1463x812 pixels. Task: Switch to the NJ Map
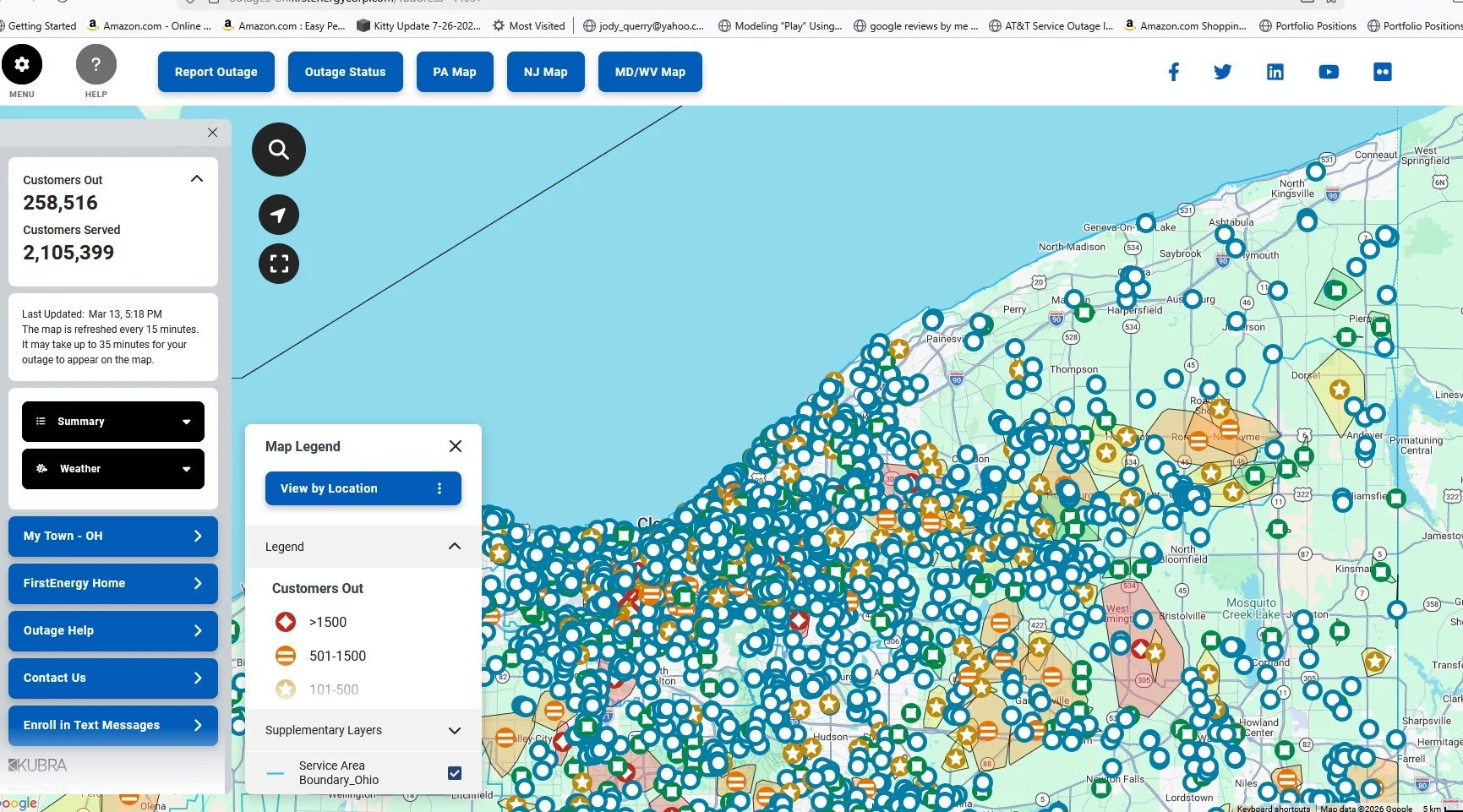(546, 72)
